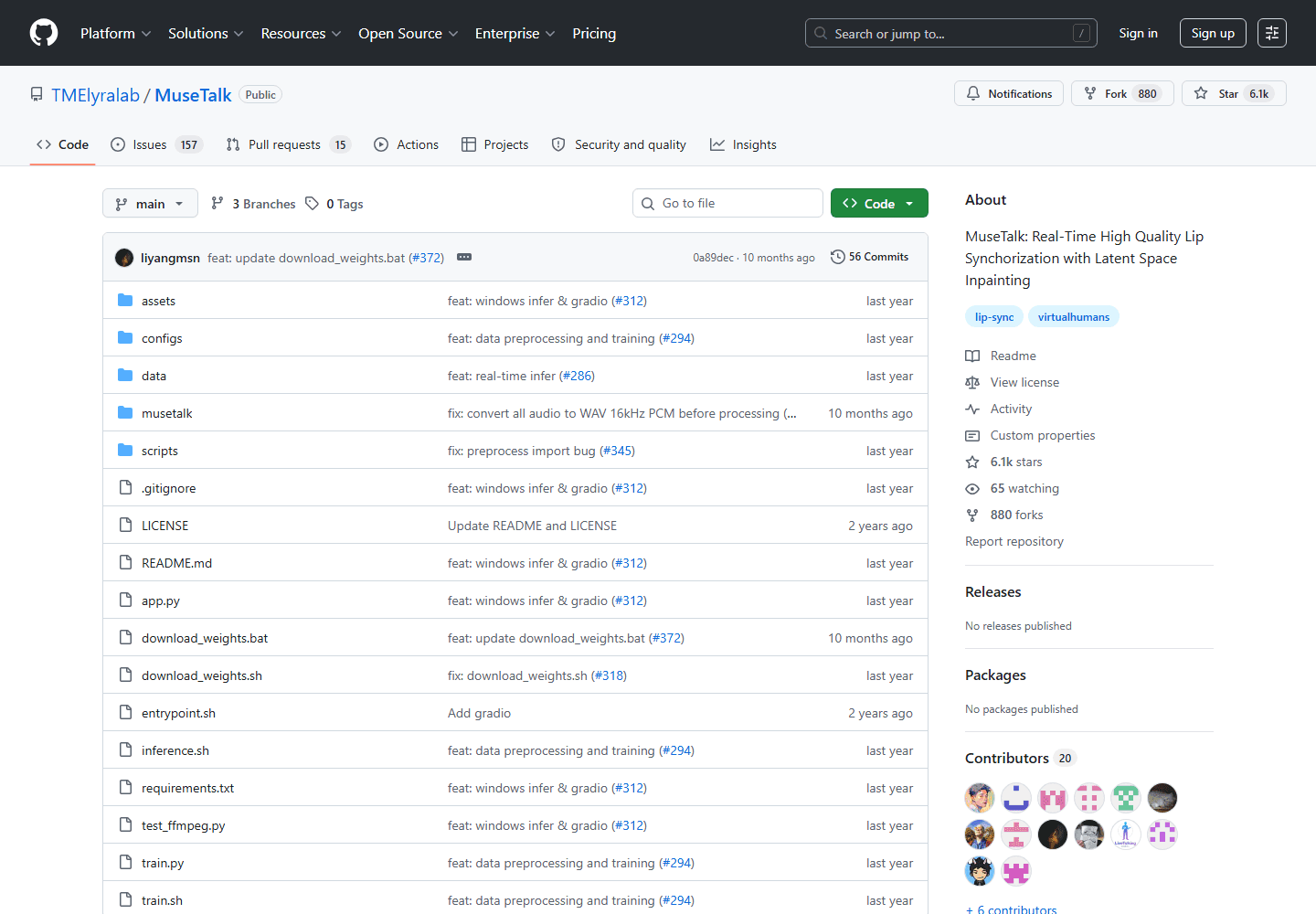
Task: Open the scripts folder
Action: coord(160,451)
